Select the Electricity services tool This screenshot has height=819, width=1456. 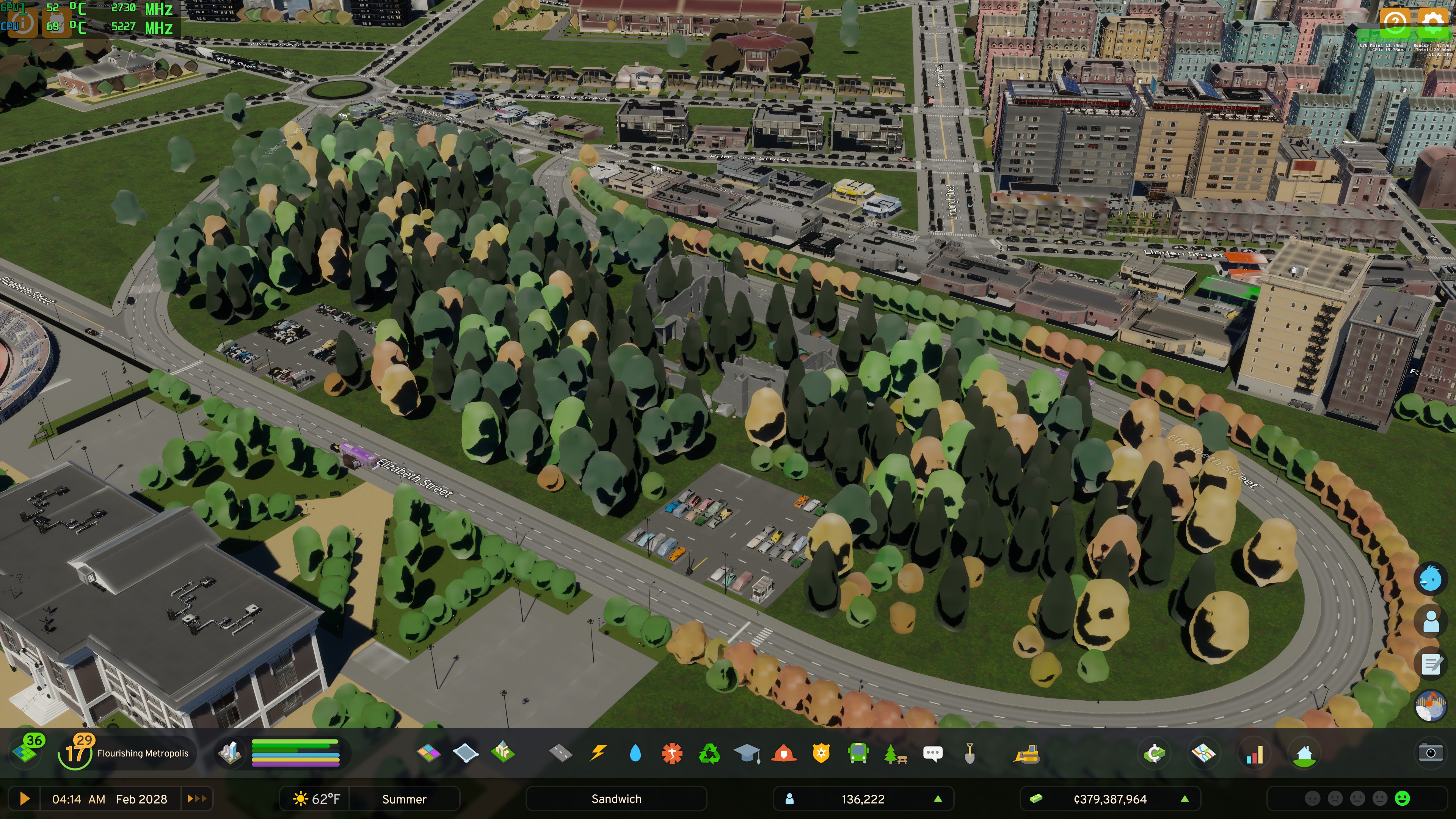[x=598, y=753]
